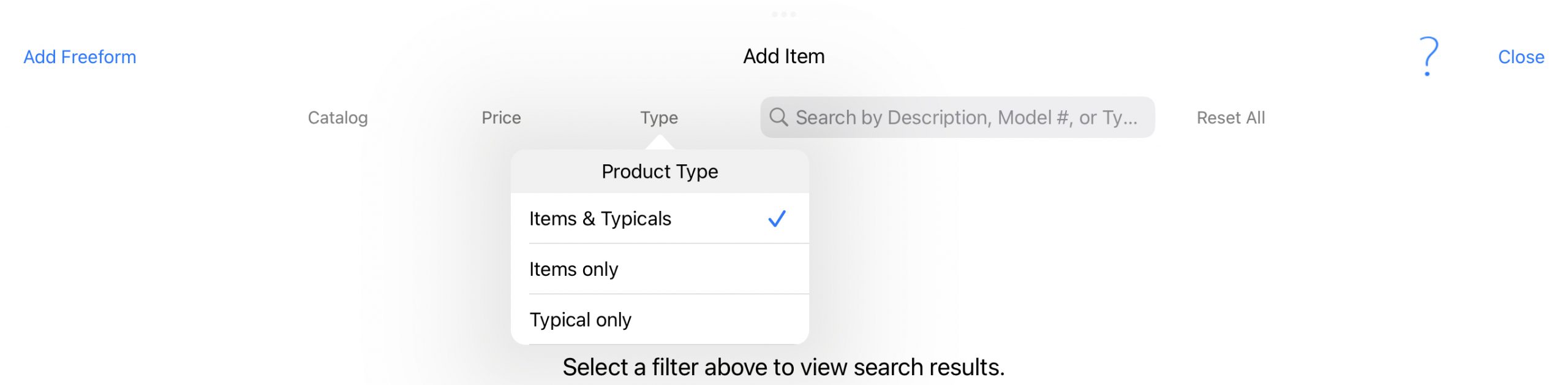
Task: Open help via the question mark icon
Action: point(1428,56)
